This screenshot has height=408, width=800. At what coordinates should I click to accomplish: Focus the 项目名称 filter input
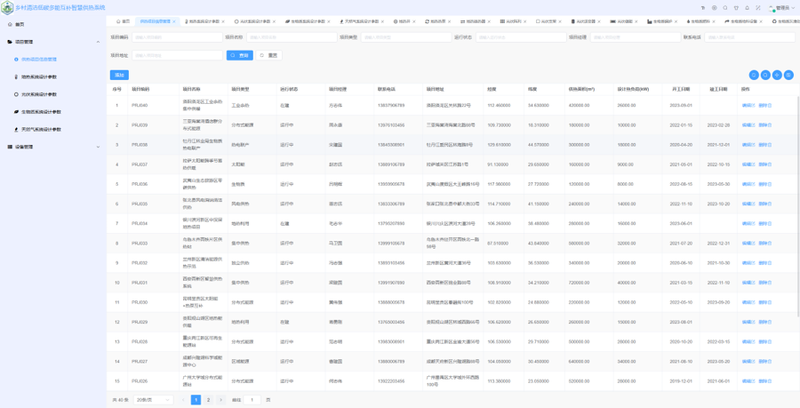(291, 37)
